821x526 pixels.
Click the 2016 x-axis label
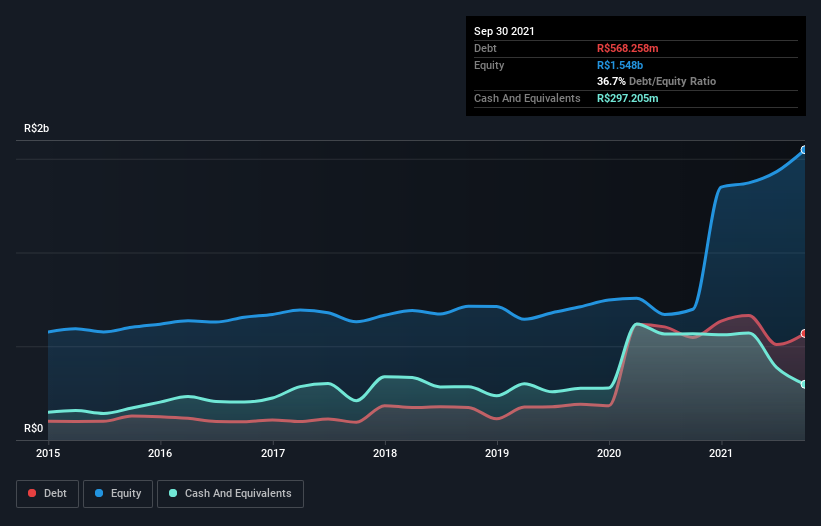[160, 453]
